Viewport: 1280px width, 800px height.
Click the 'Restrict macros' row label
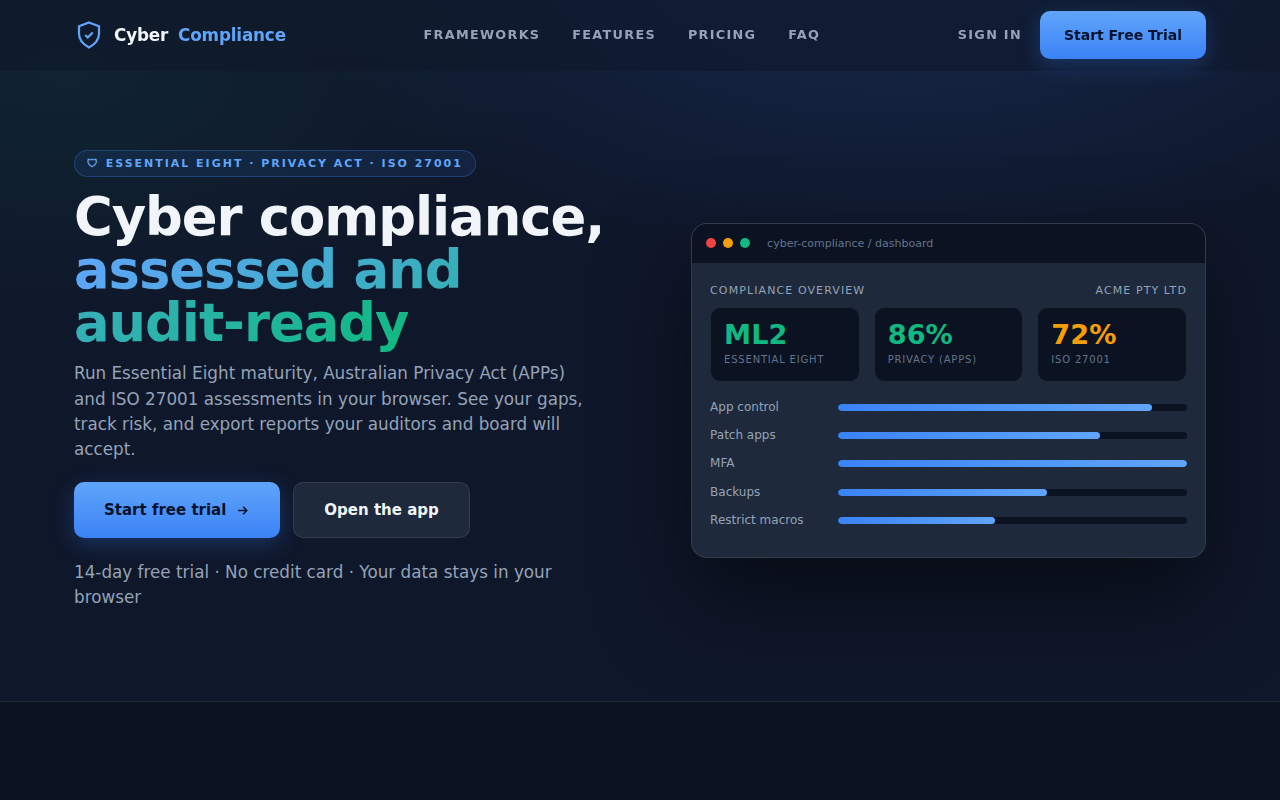(757, 520)
